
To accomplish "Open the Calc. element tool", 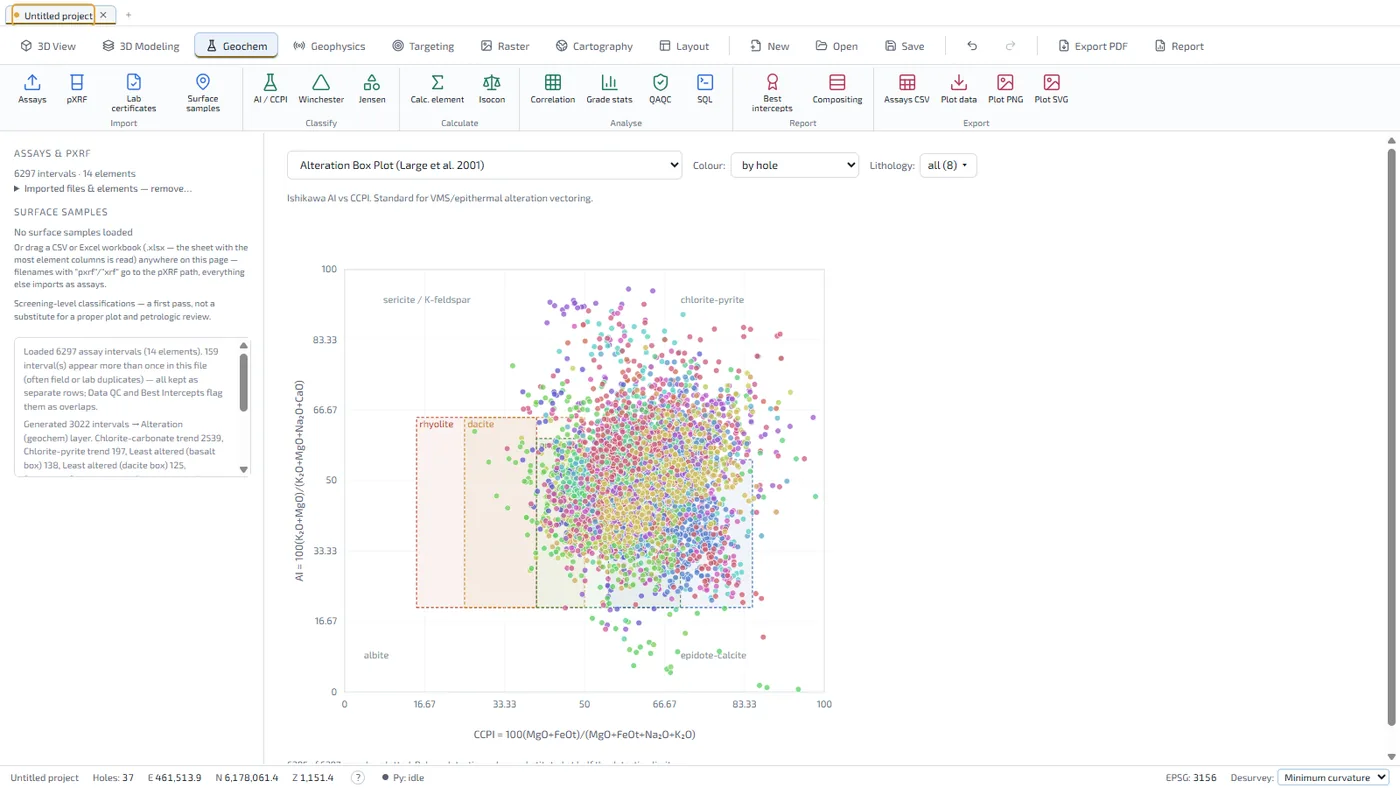I will (437, 89).
